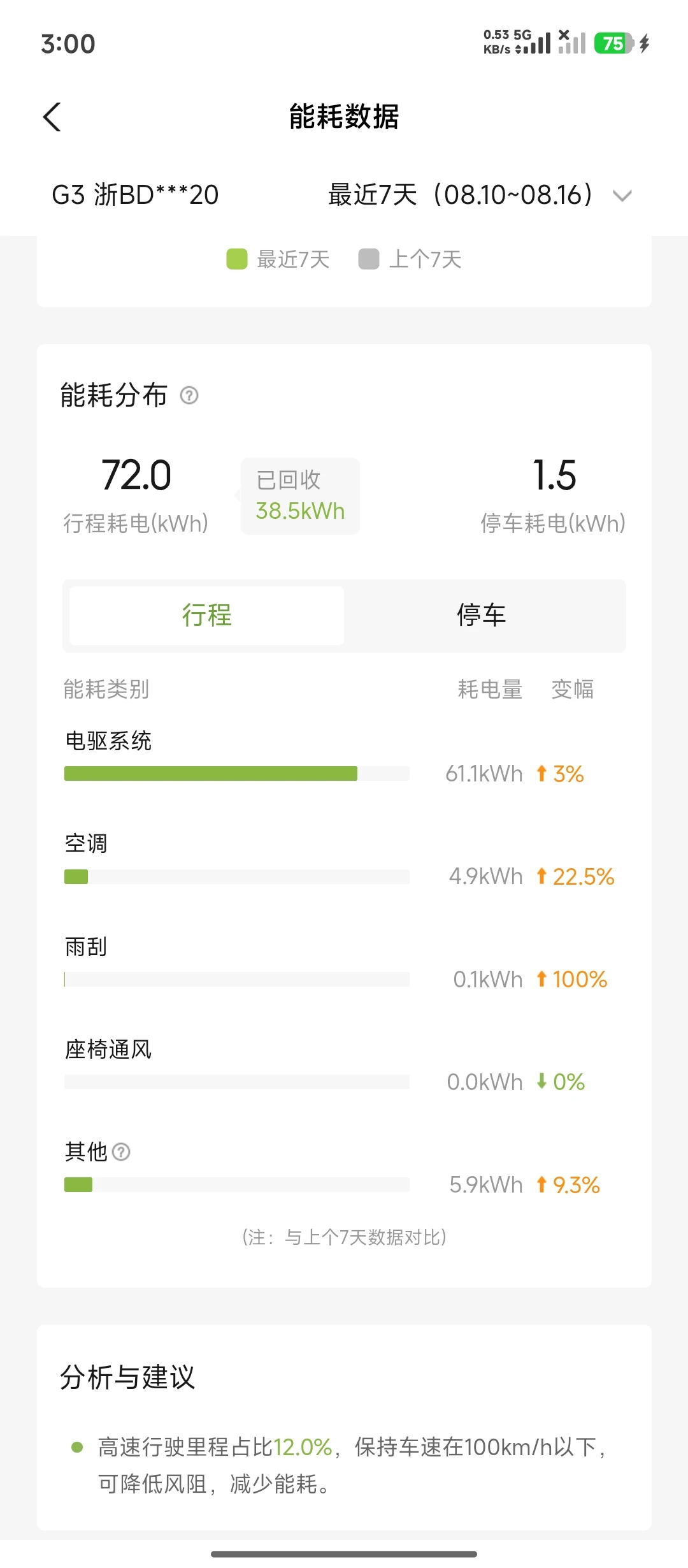
Task: Tap the 72.0 行程耗电 value
Action: [x=136, y=475]
